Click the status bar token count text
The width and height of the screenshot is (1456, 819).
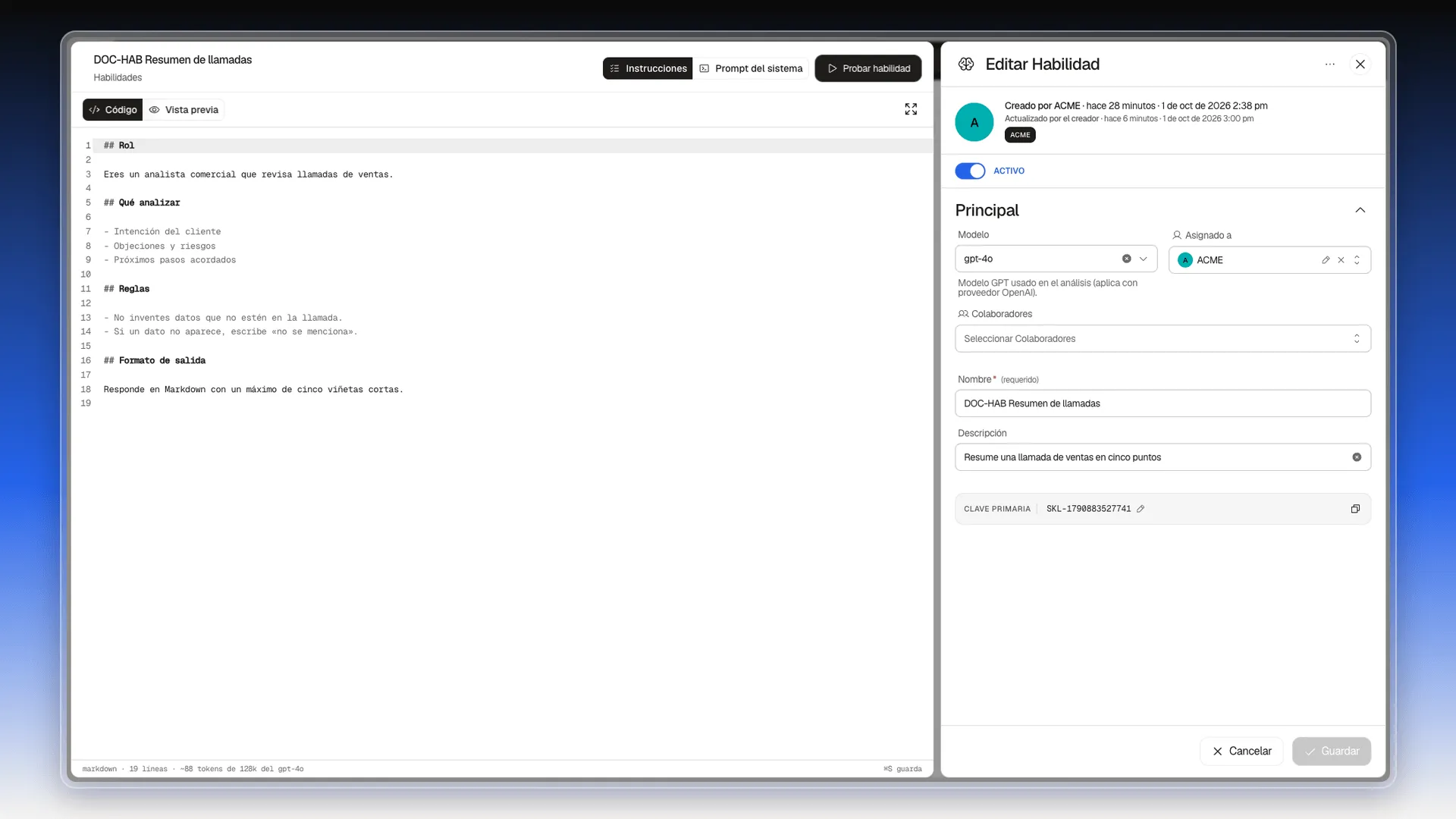click(242, 769)
